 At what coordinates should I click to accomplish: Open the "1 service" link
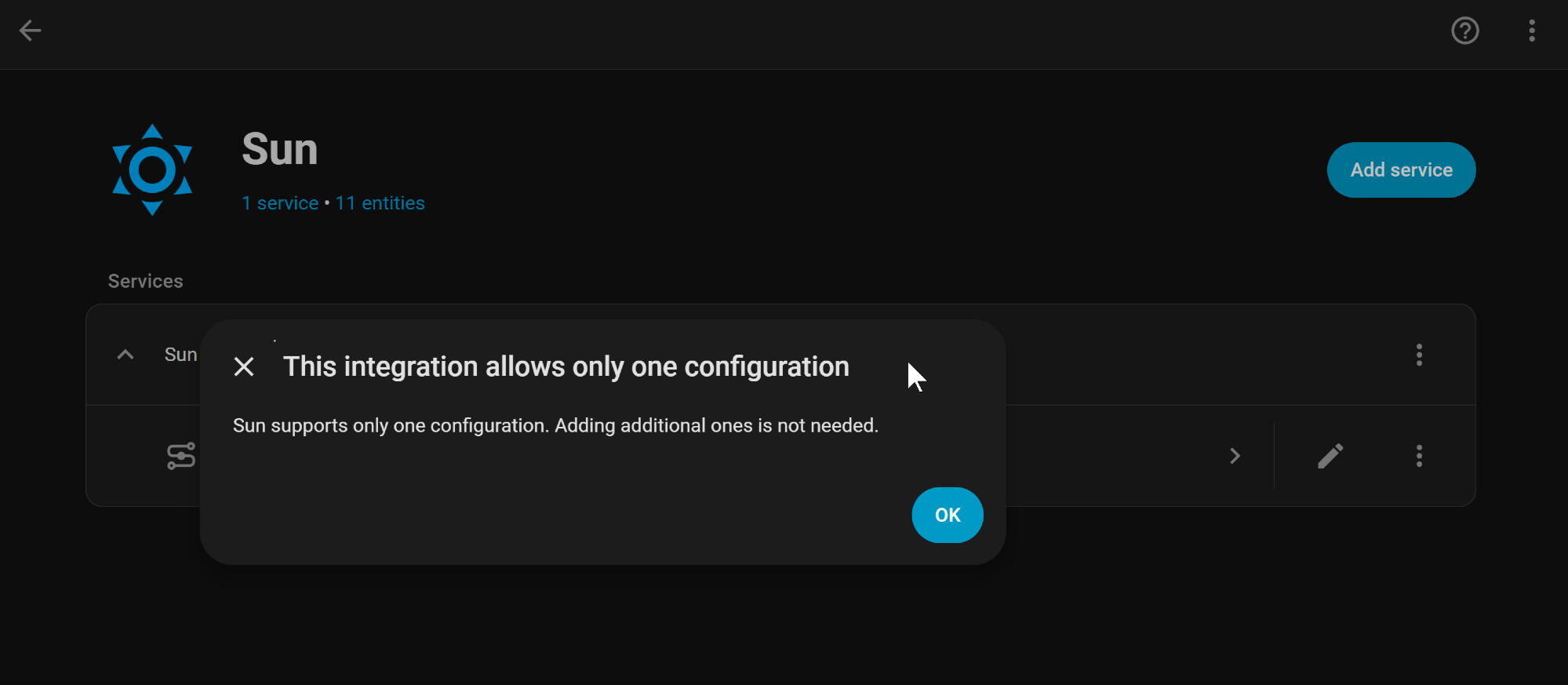point(280,203)
